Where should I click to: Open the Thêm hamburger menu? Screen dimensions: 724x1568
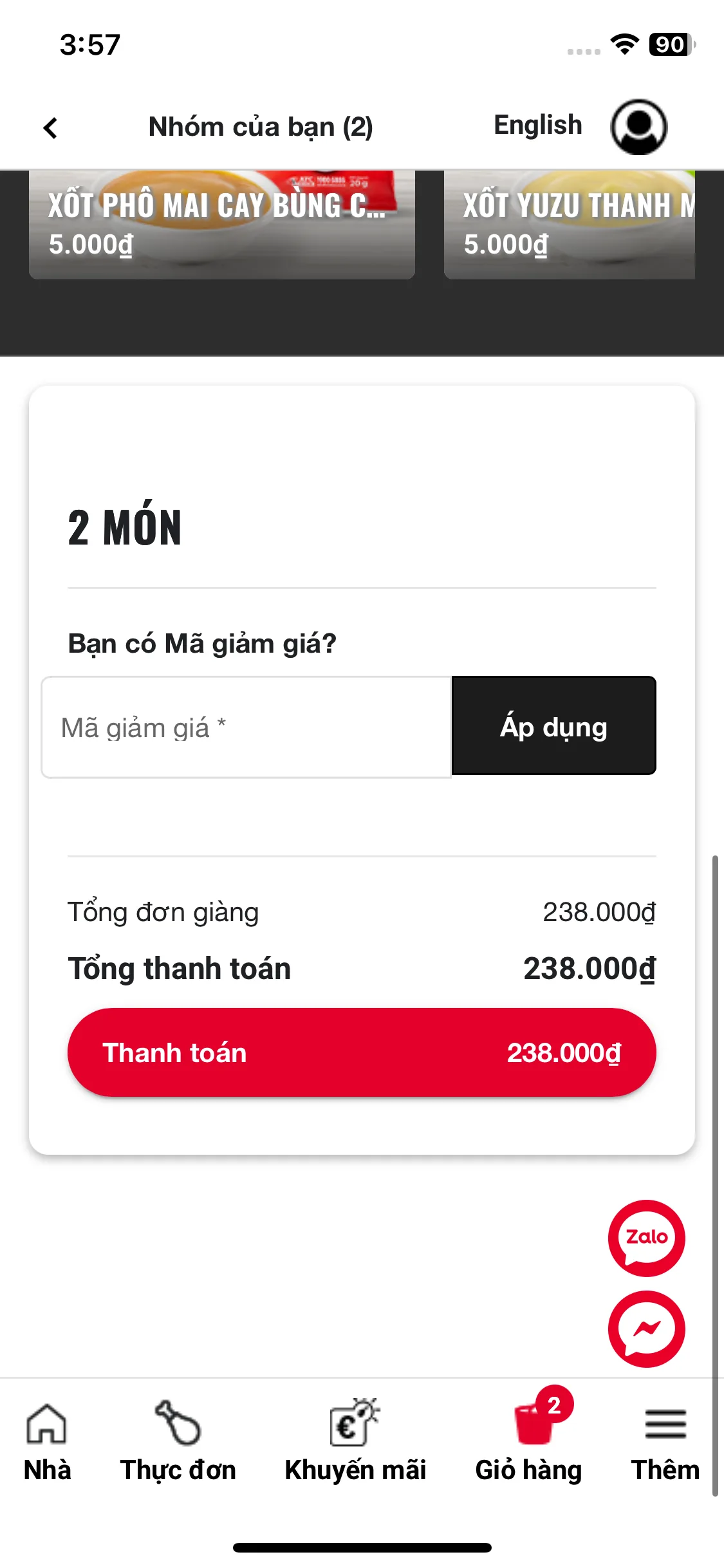click(665, 1442)
